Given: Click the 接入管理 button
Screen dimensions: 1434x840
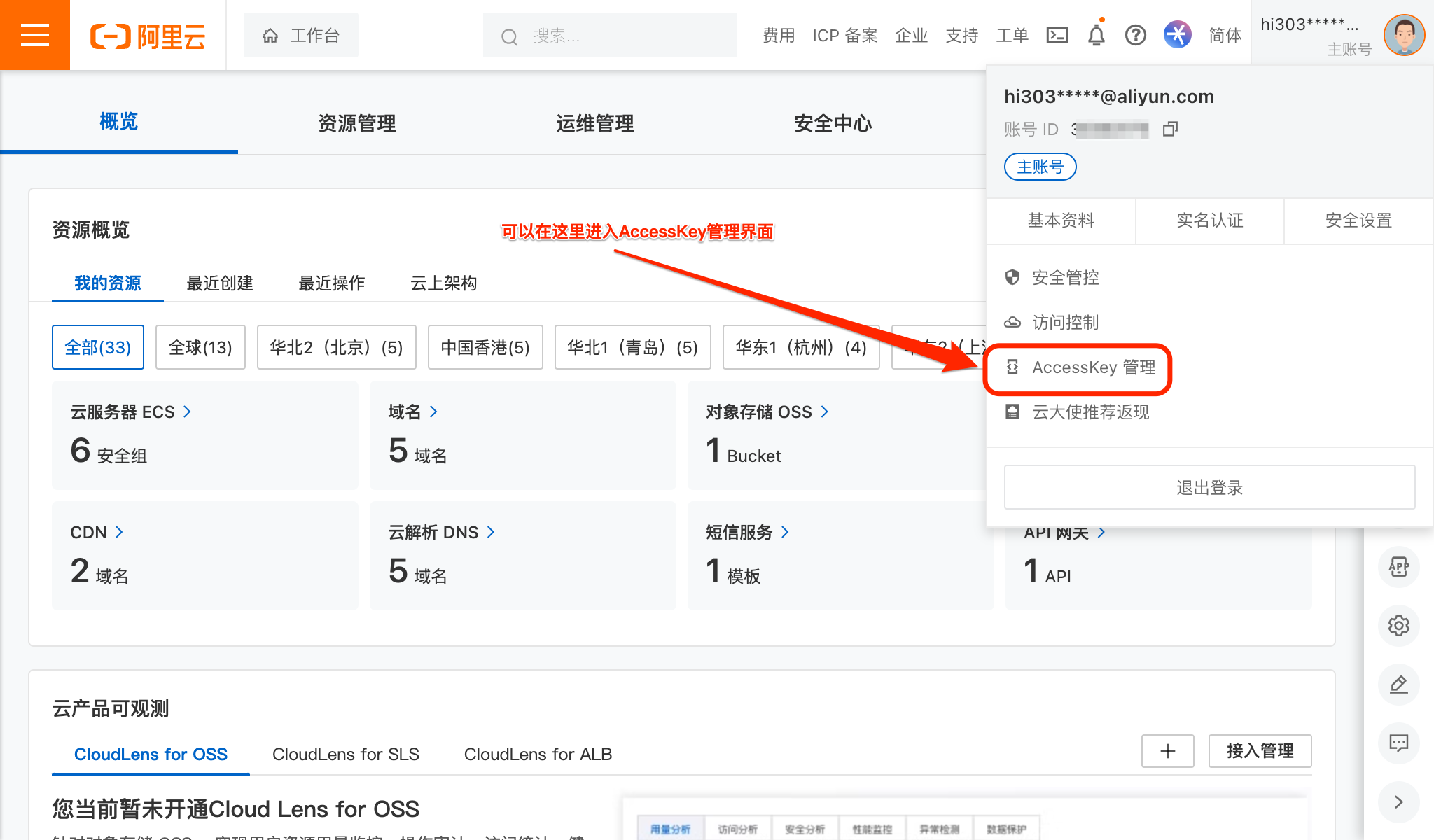Looking at the screenshot, I should pyautogui.click(x=1260, y=751).
